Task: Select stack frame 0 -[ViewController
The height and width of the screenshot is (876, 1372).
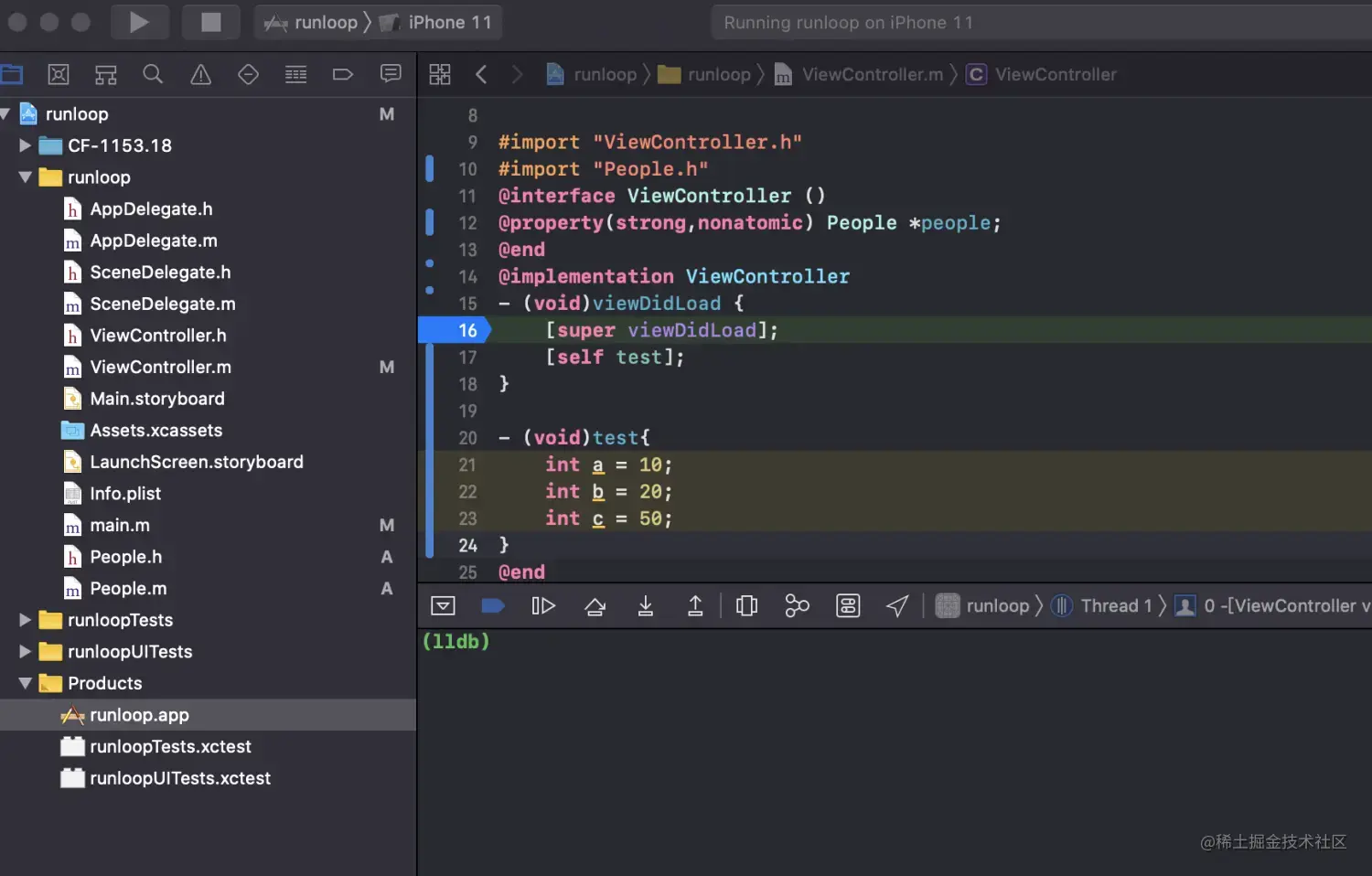Action: click(x=1272, y=605)
